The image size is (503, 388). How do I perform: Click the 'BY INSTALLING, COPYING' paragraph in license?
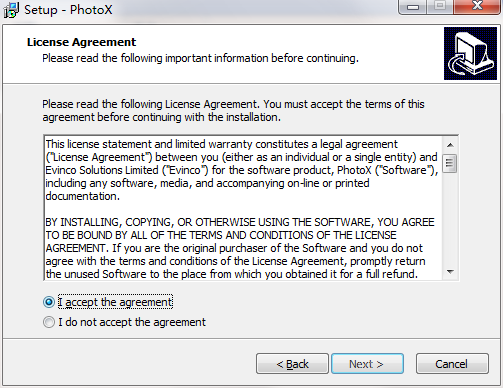coord(240,248)
